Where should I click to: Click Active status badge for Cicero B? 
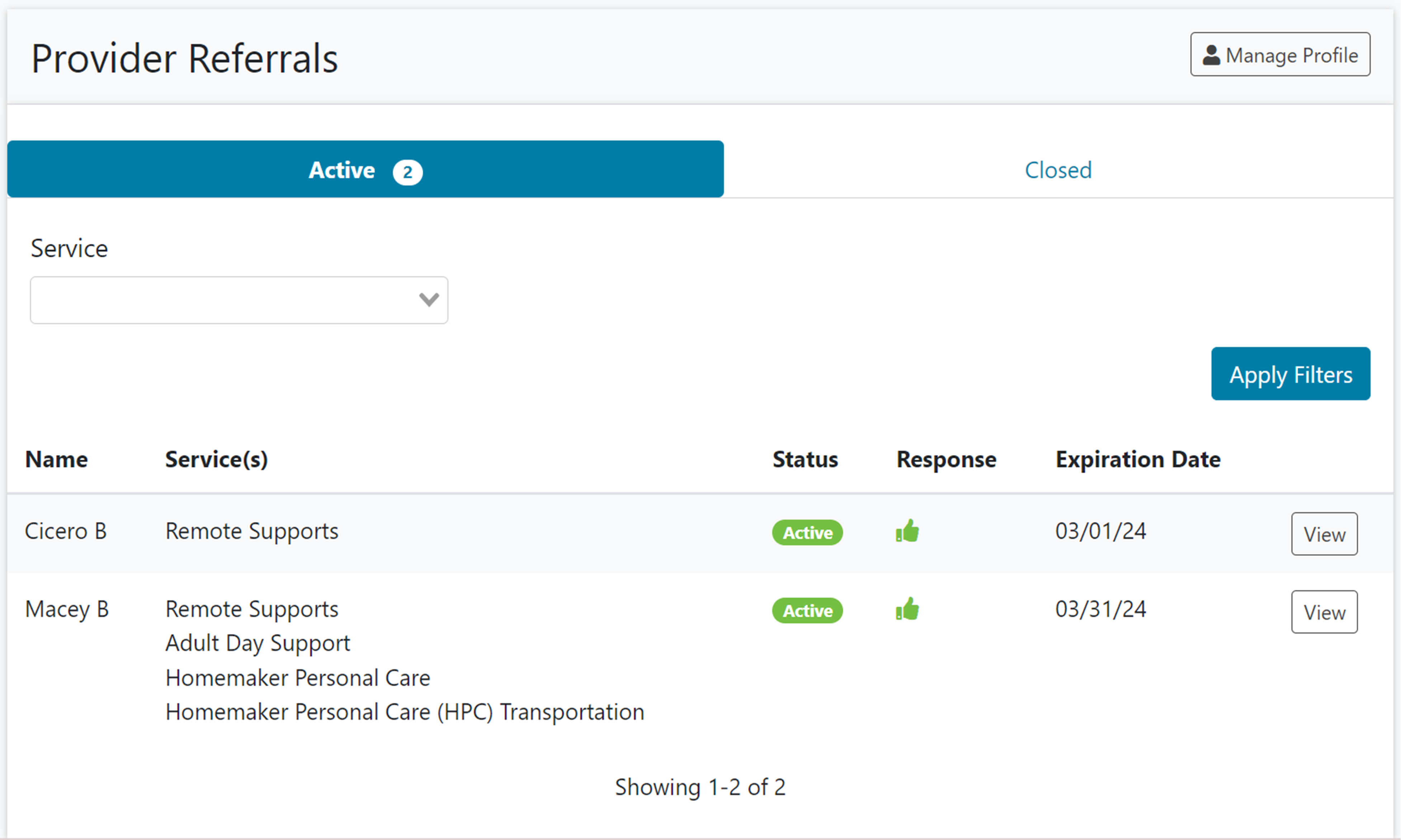(807, 533)
